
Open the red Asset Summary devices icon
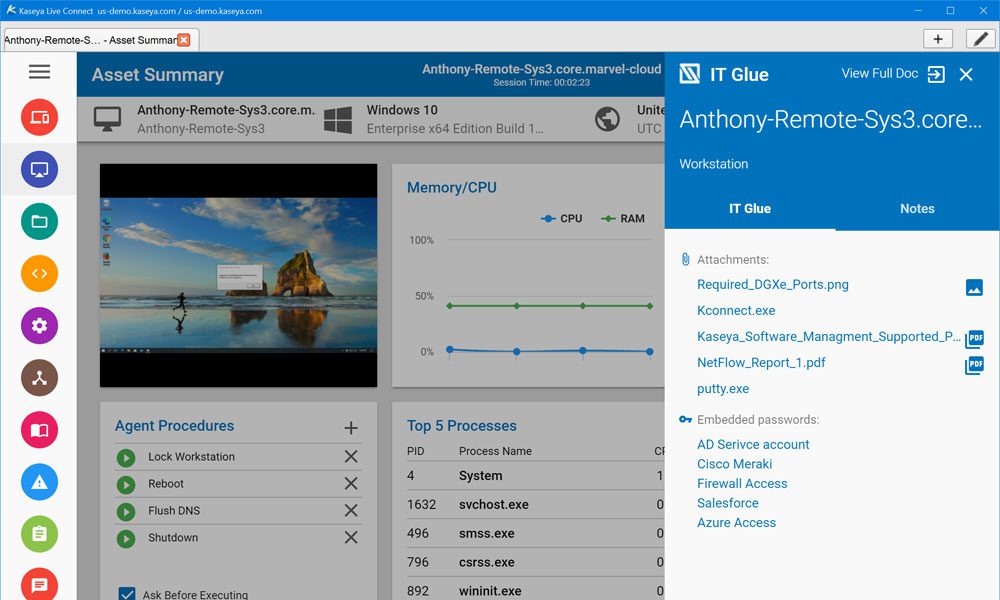[39, 117]
